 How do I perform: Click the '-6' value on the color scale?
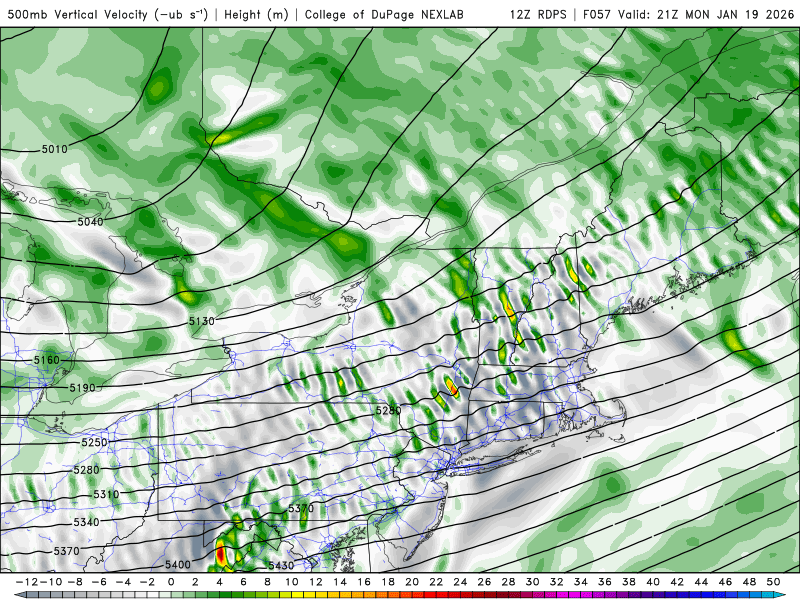99,582
